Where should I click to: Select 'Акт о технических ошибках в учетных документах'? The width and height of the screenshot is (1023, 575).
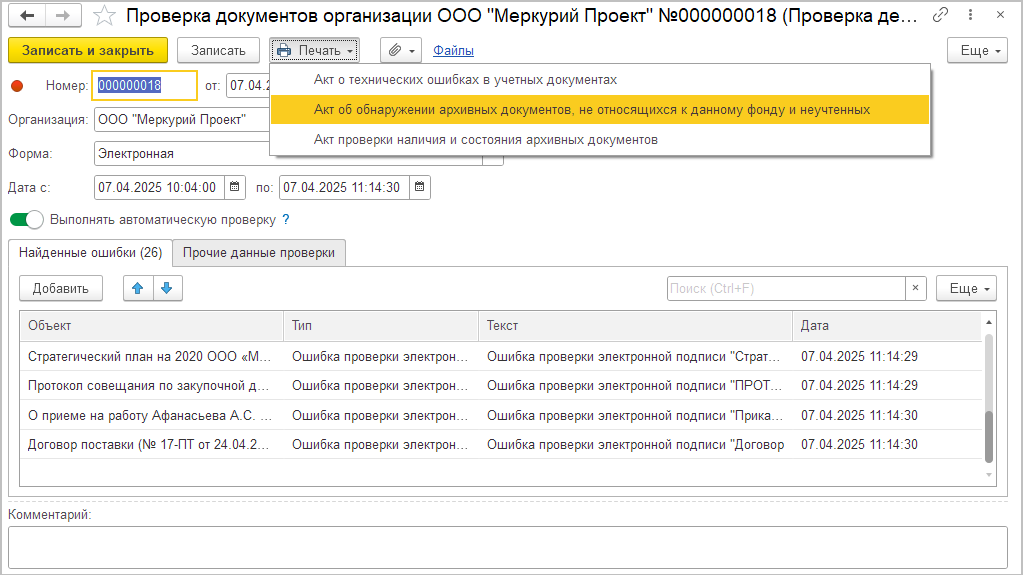(x=465, y=79)
